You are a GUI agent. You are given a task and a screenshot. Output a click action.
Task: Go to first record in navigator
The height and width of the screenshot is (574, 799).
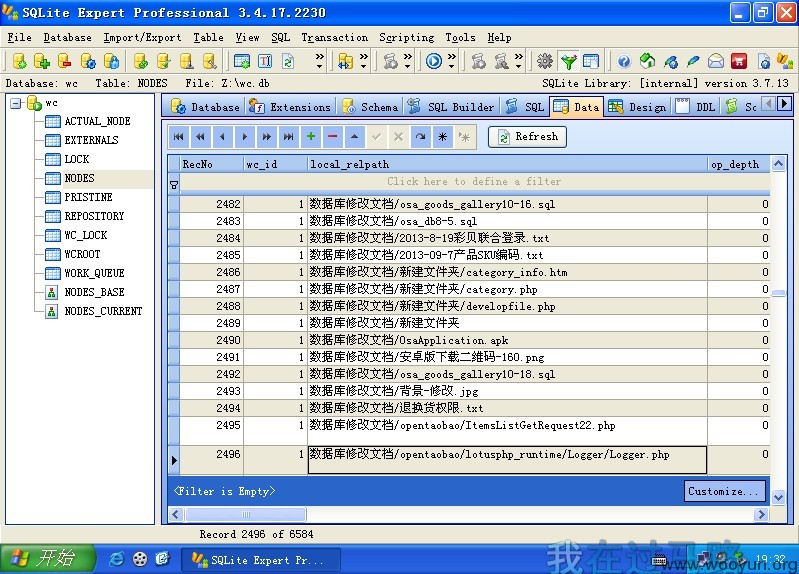[178, 137]
